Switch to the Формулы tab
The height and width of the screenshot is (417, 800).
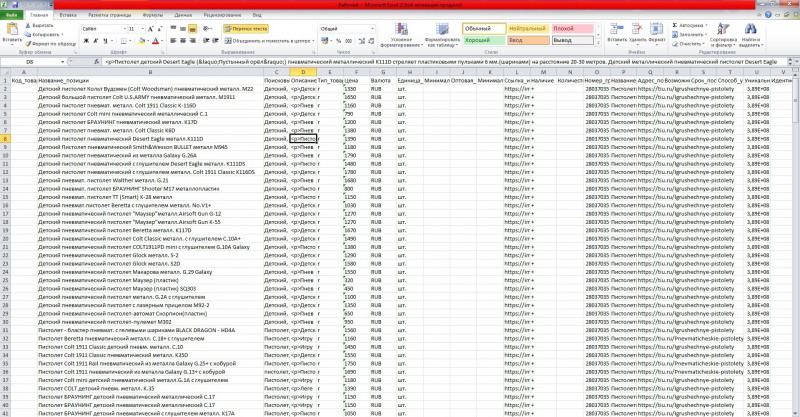click(153, 15)
